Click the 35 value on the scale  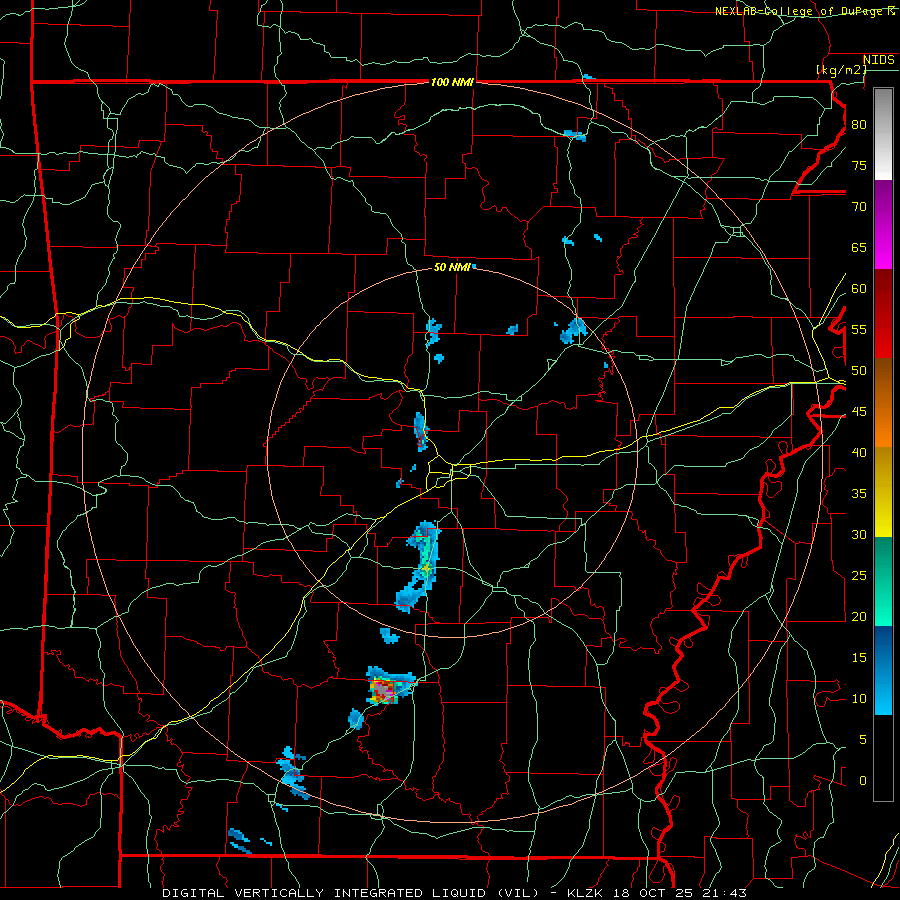coord(859,494)
